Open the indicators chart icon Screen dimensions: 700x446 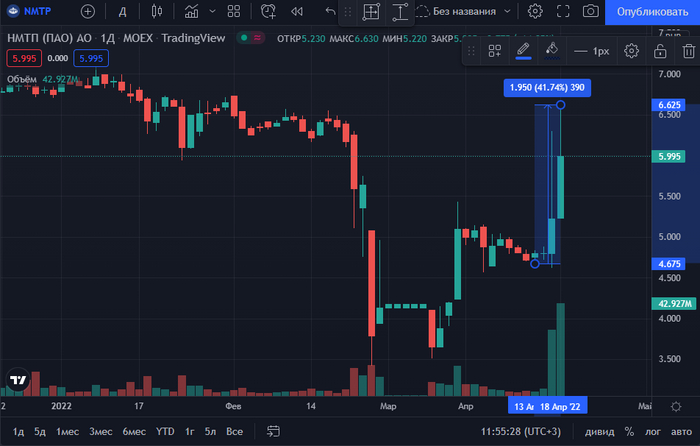point(191,12)
